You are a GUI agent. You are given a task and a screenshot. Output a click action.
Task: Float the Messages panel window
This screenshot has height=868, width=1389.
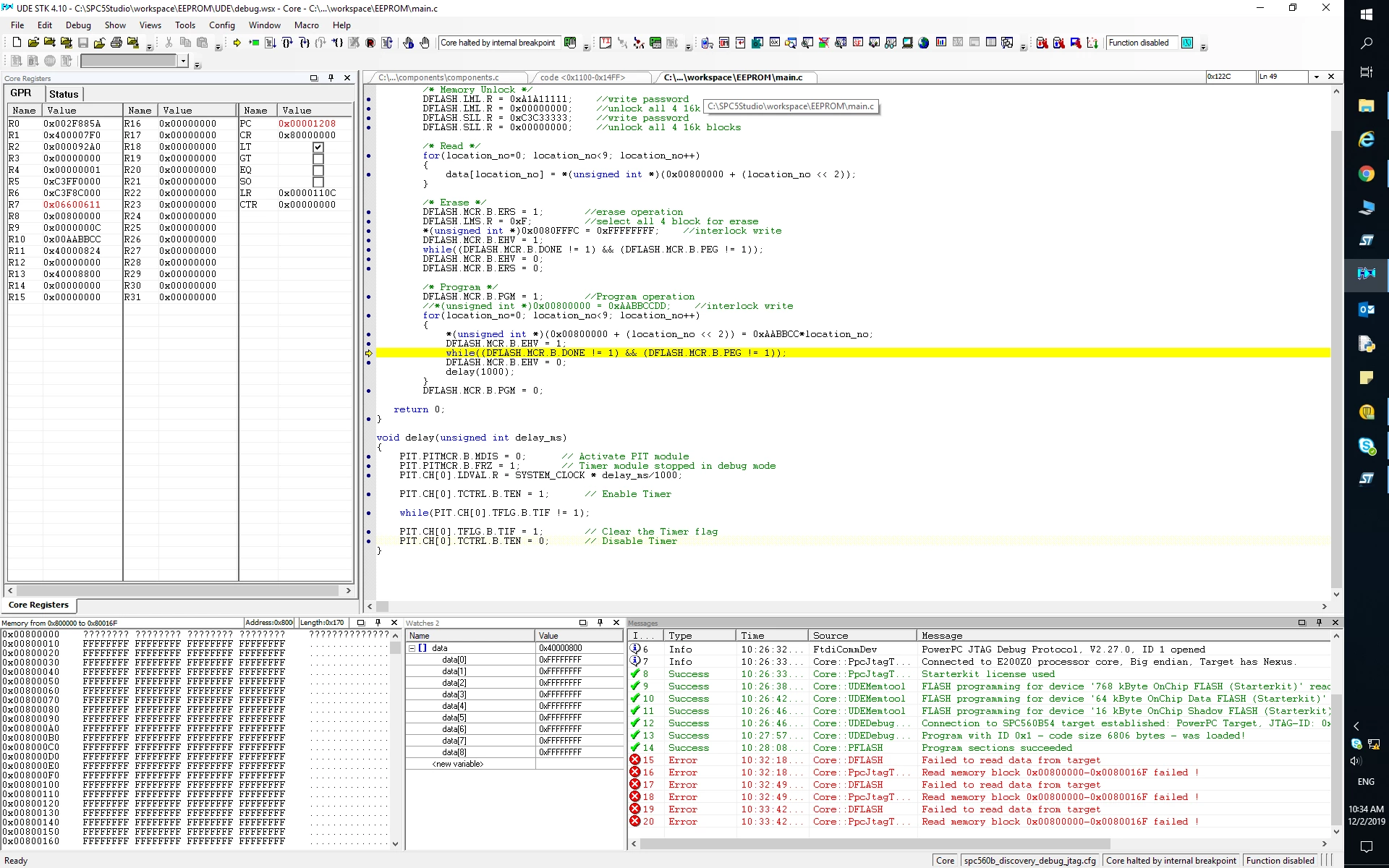(1301, 622)
